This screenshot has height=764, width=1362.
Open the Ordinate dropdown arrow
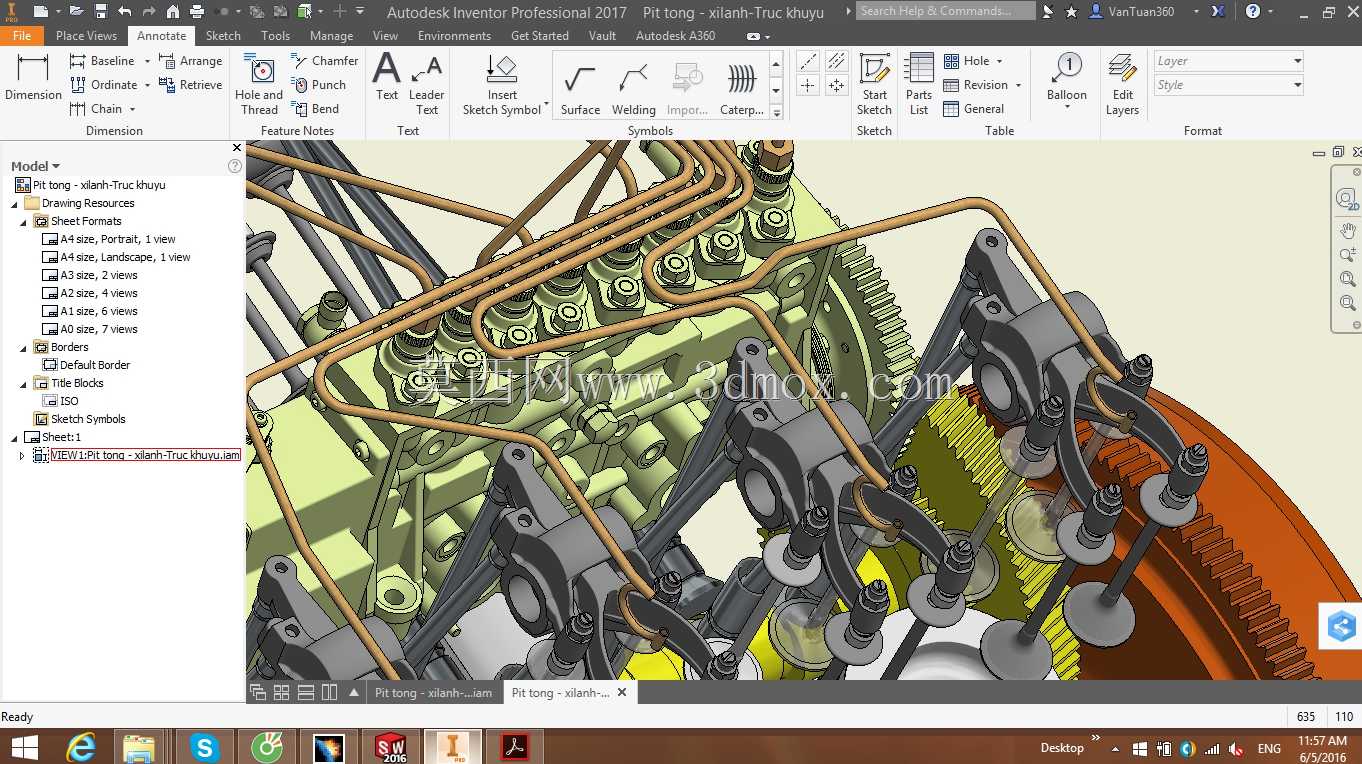click(148, 86)
